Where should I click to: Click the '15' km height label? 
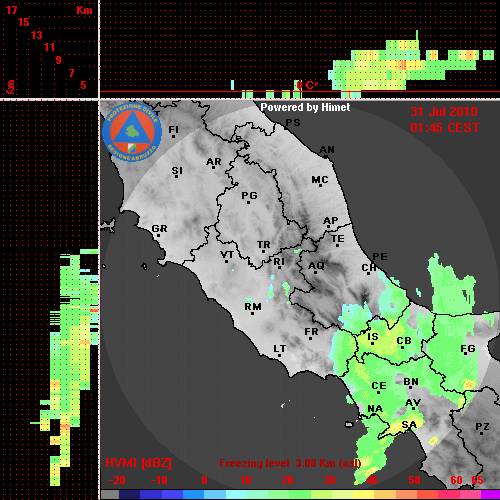click(24, 22)
